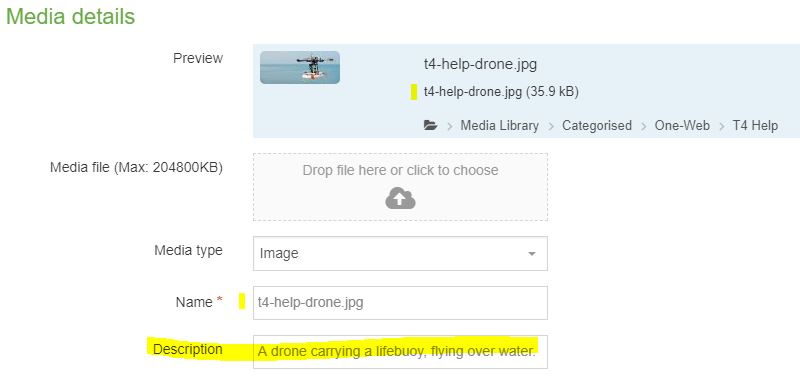Click the Description input field
The height and width of the screenshot is (381, 800).
[401, 352]
